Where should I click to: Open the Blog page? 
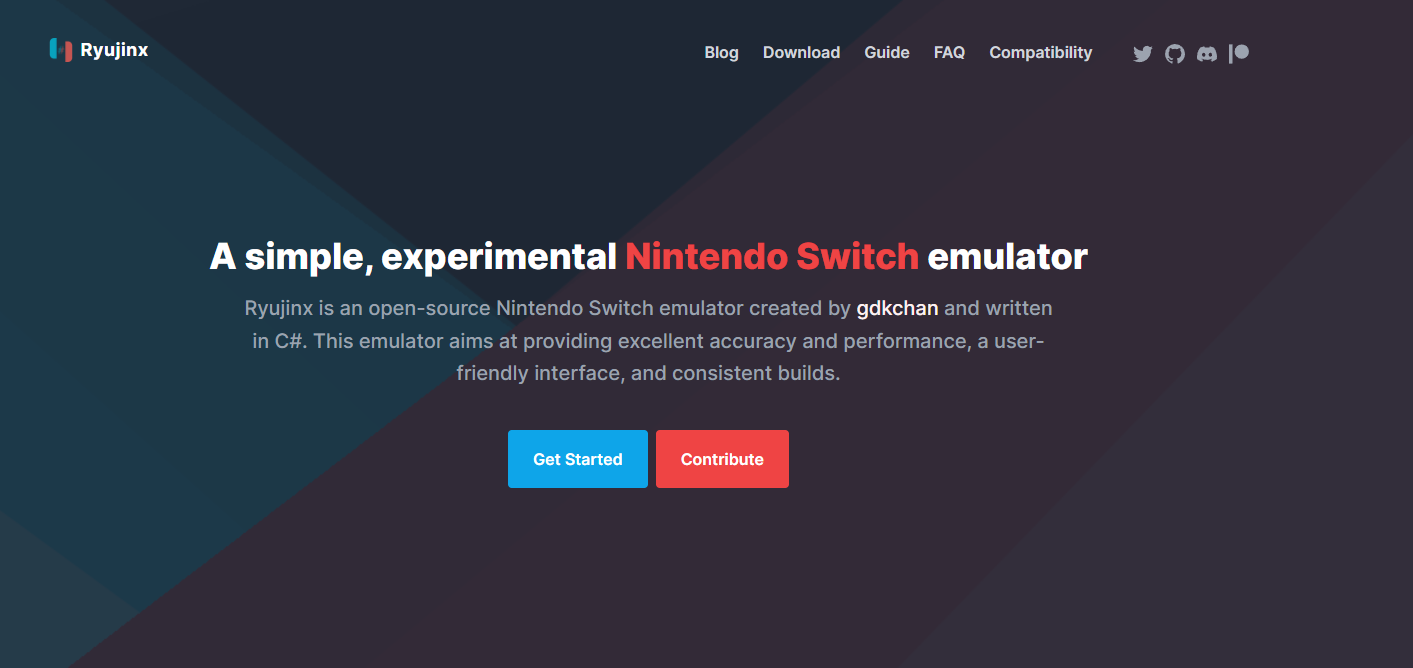point(721,52)
